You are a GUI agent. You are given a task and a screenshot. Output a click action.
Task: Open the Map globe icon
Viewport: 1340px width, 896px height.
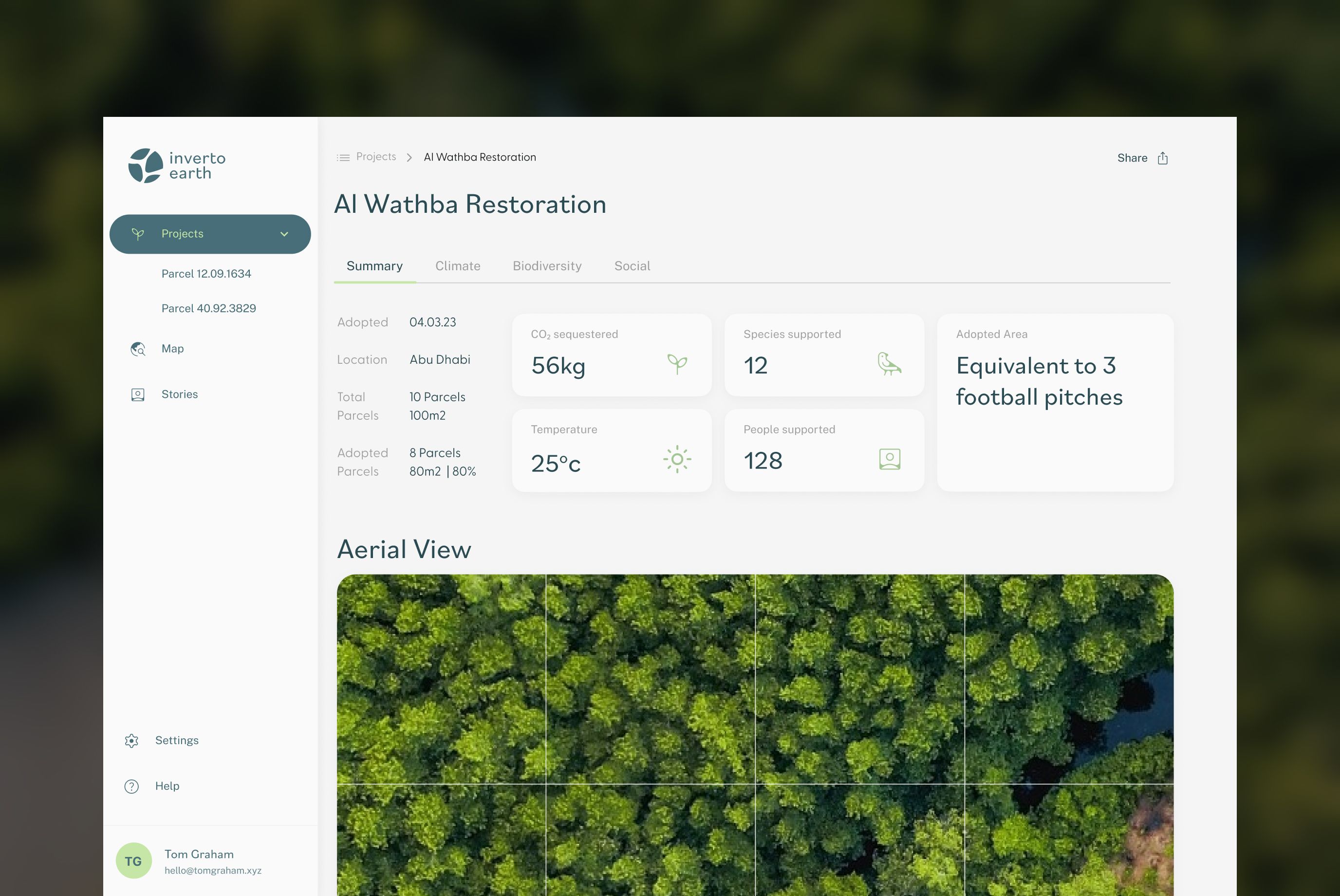(x=138, y=349)
